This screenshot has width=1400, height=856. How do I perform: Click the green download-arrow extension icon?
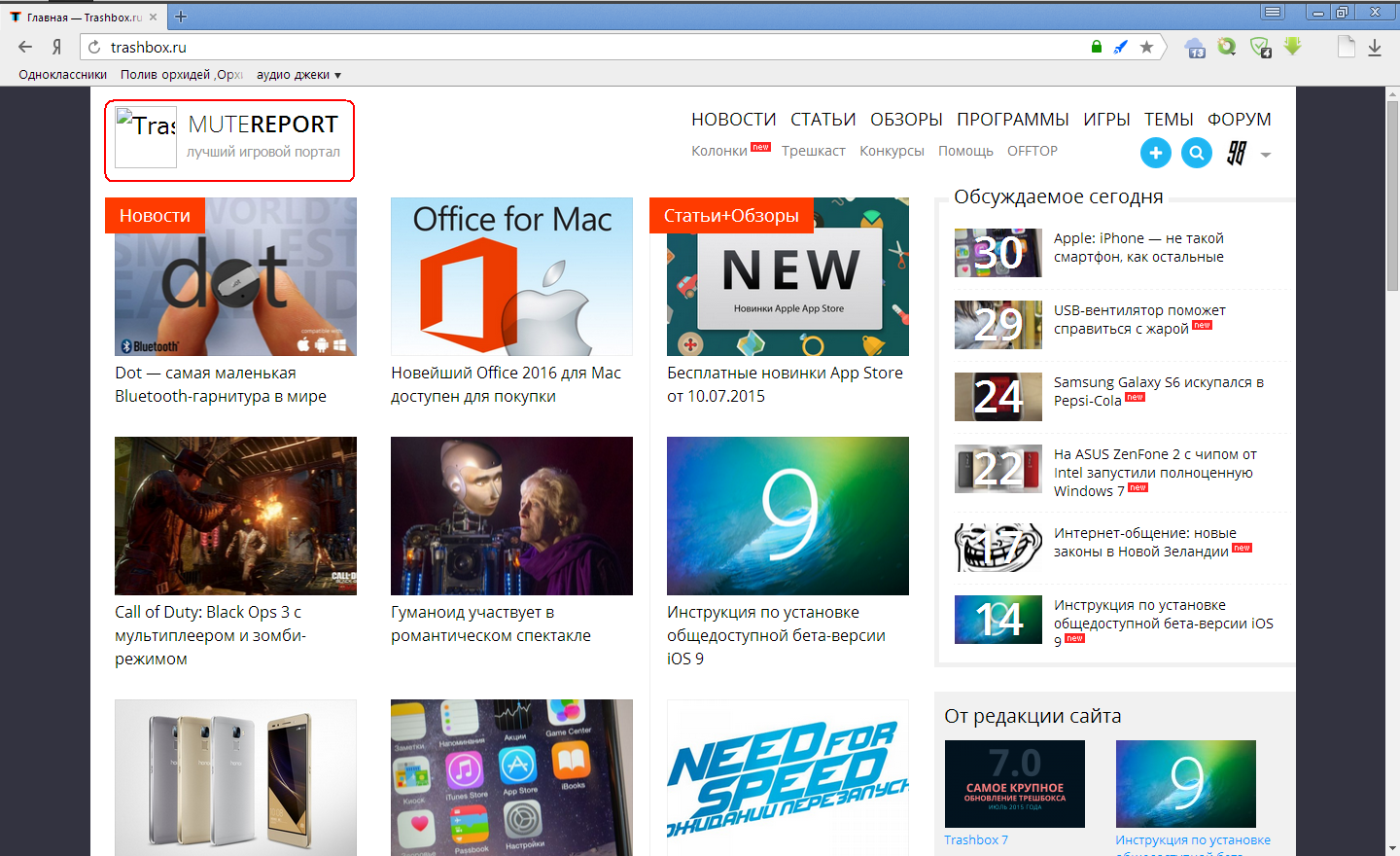pyautogui.click(x=1292, y=46)
